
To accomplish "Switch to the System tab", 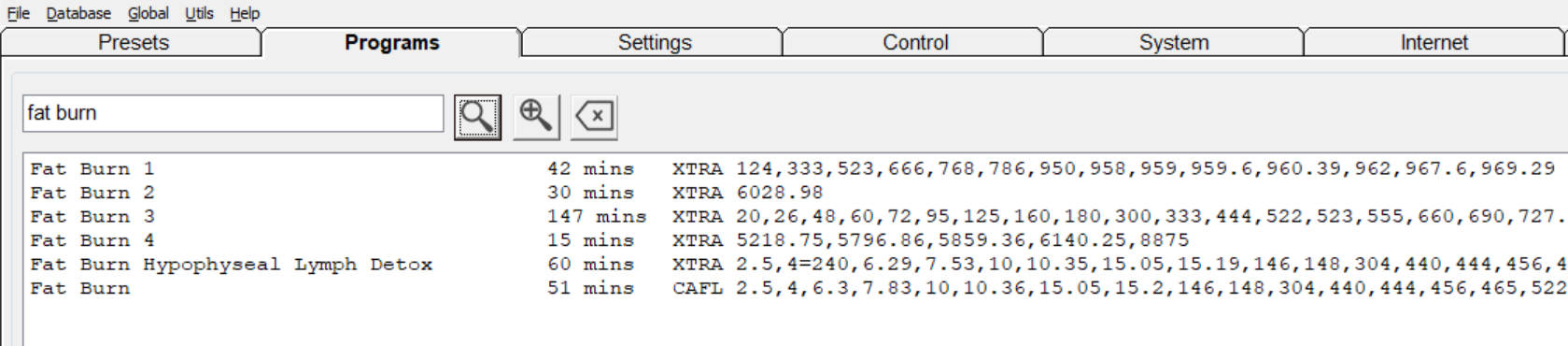I will click(1174, 43).
